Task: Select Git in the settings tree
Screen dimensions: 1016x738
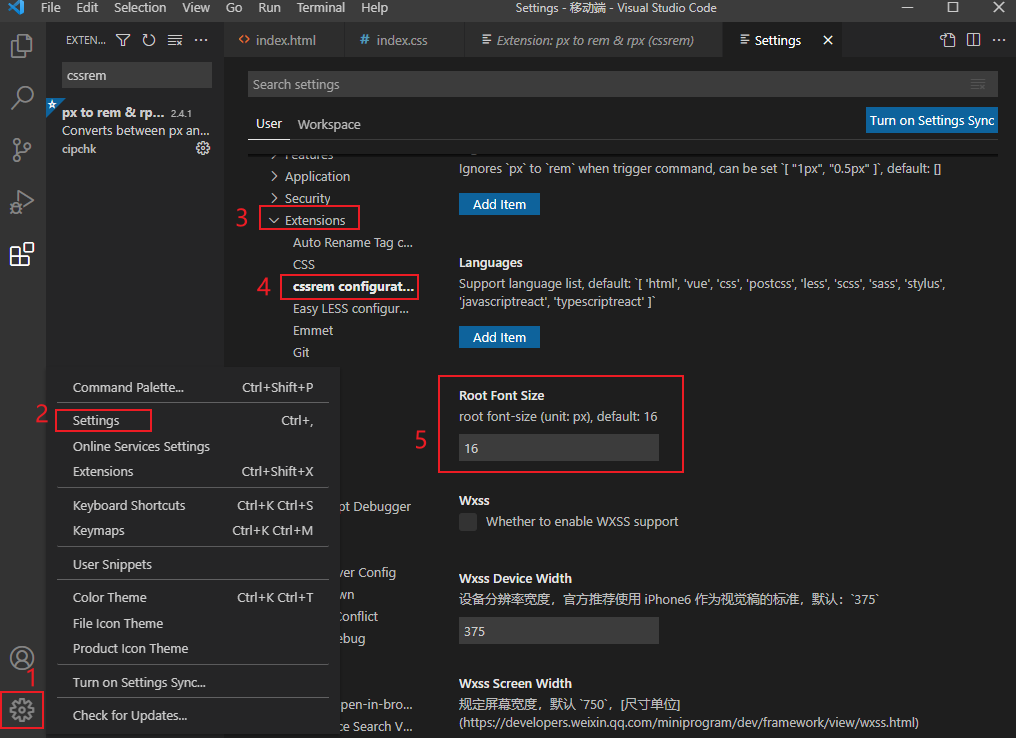Action: (301, 352)
